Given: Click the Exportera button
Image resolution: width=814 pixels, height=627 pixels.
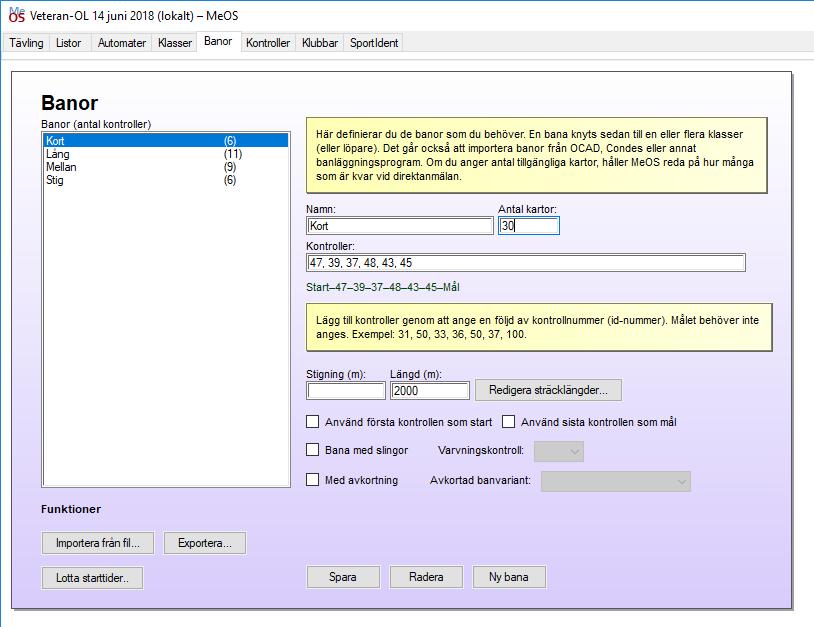Looking at the screenshot, I should pyautogui.click(x=205, y=543).
